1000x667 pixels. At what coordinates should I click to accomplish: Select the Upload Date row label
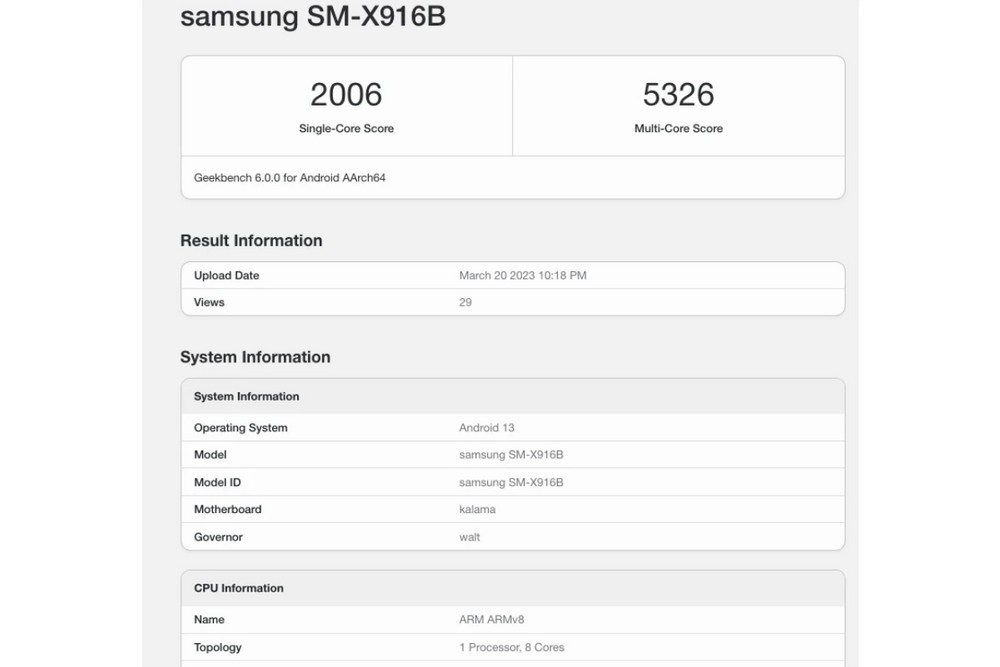(226, 275)
